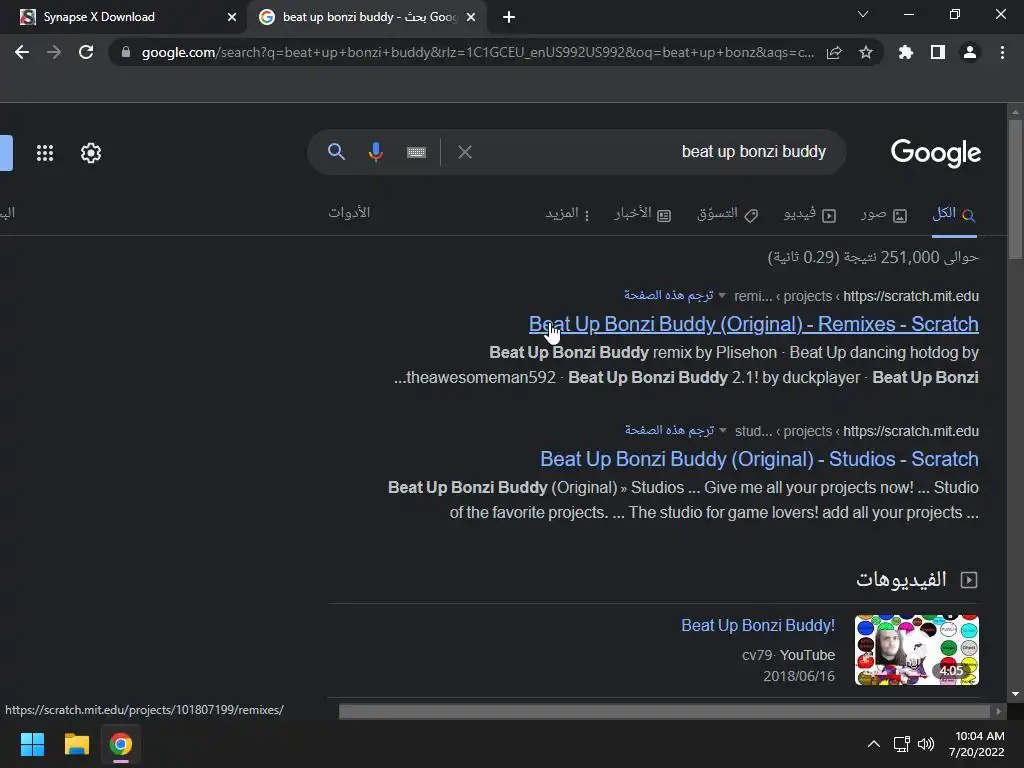Image resolution: width=1024 pixels, height=768 pixels.
Task: Click the search magnifier button
Action: (x=336, y=152)
